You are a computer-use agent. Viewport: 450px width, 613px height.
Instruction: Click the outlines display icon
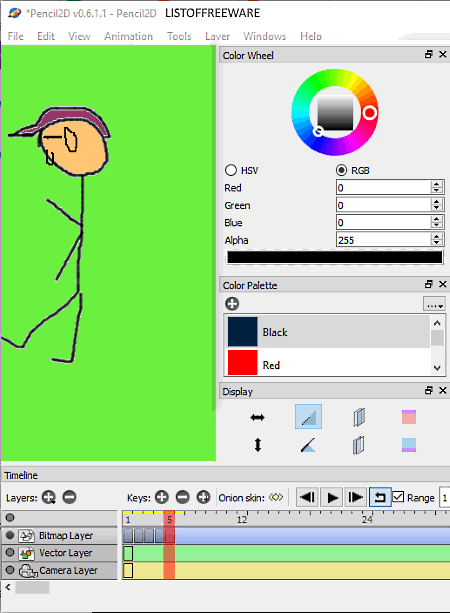[x=308, y=445]
